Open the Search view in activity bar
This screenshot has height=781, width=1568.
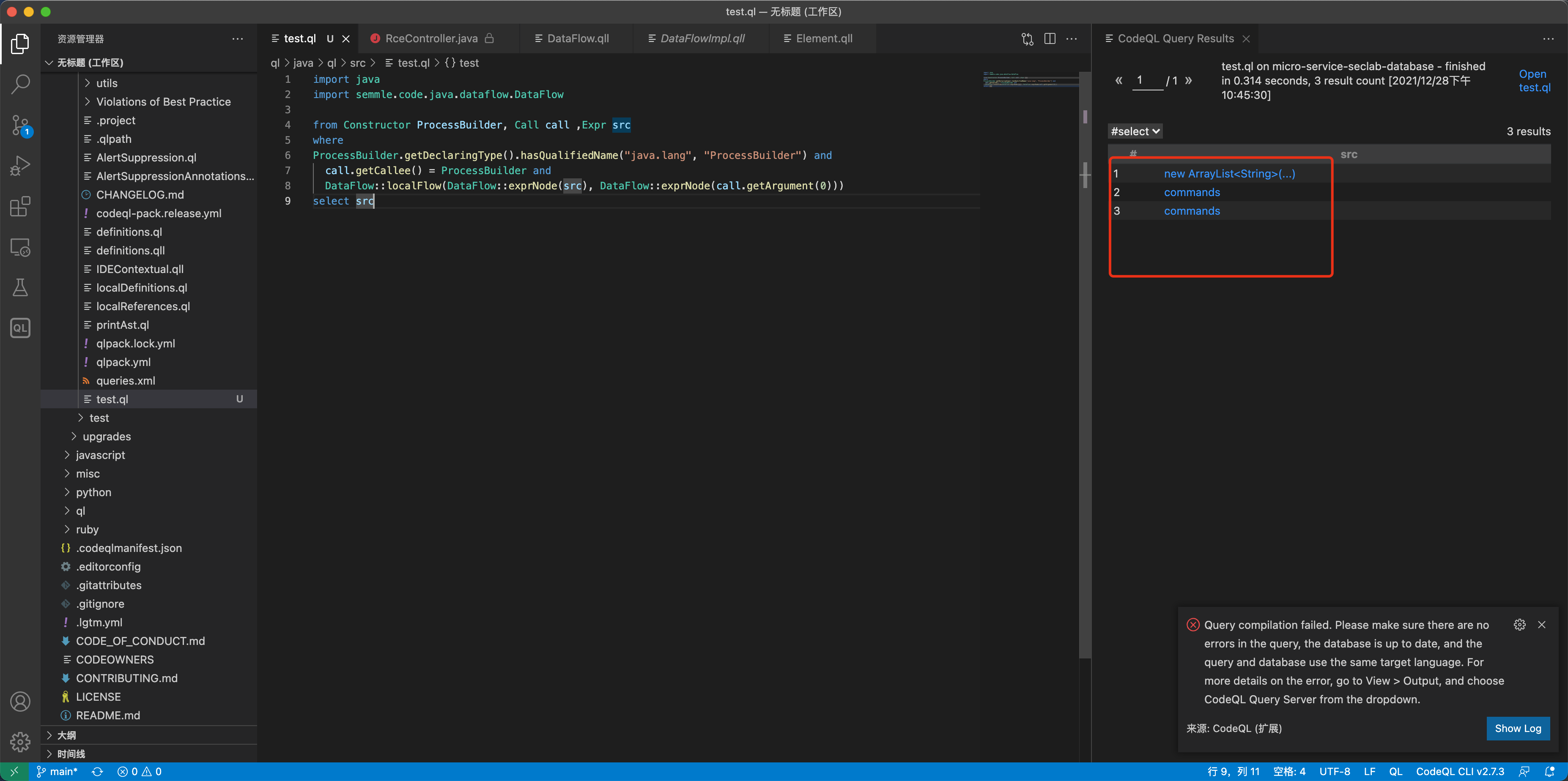click(20, 84)
